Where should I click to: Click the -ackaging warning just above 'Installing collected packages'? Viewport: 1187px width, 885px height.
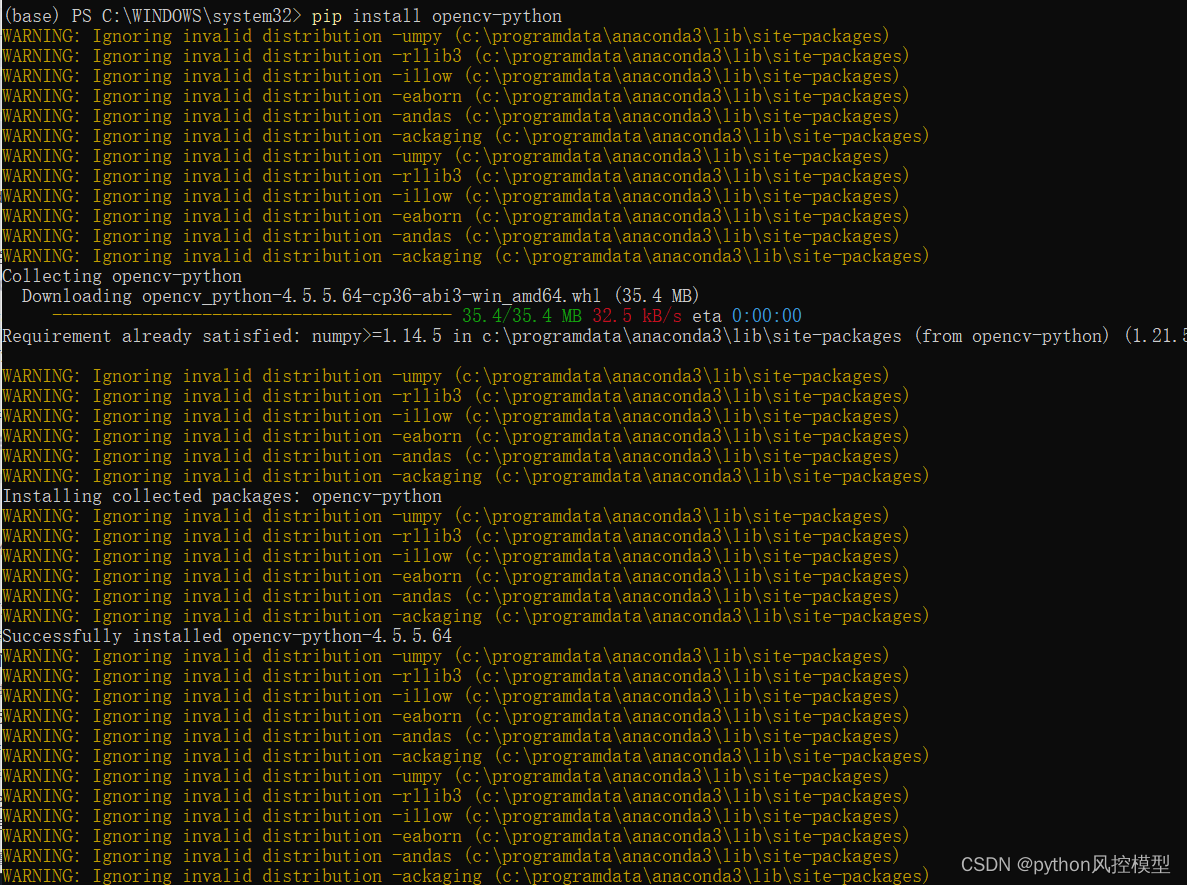466,476
